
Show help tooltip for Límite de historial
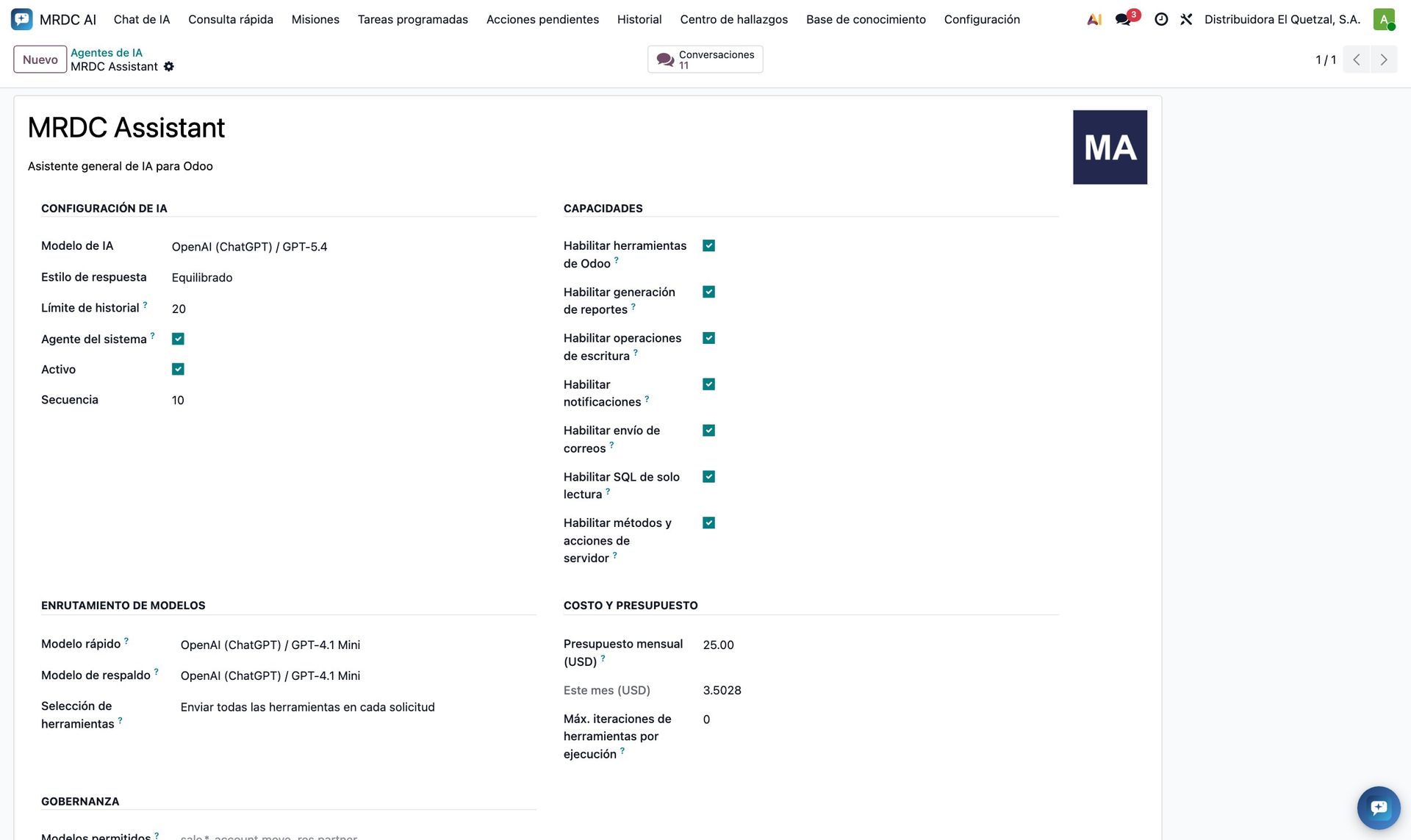145,305
